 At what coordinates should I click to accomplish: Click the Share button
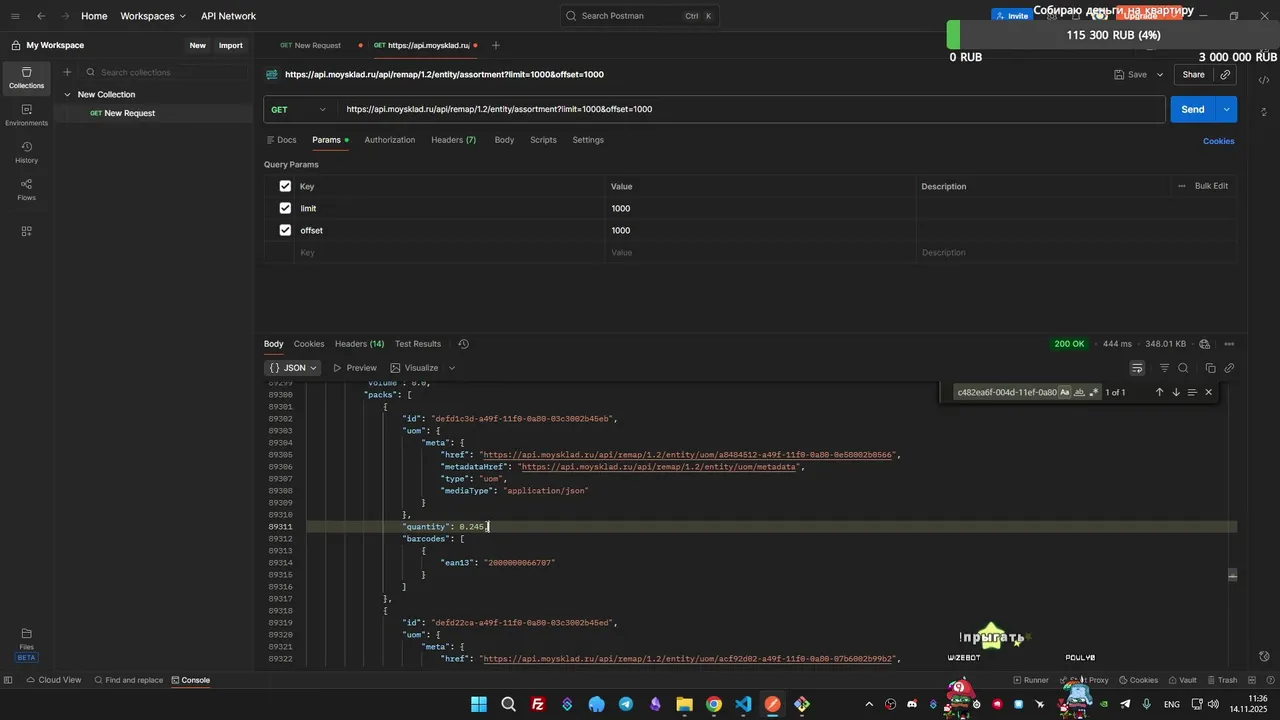(1193, 75)
